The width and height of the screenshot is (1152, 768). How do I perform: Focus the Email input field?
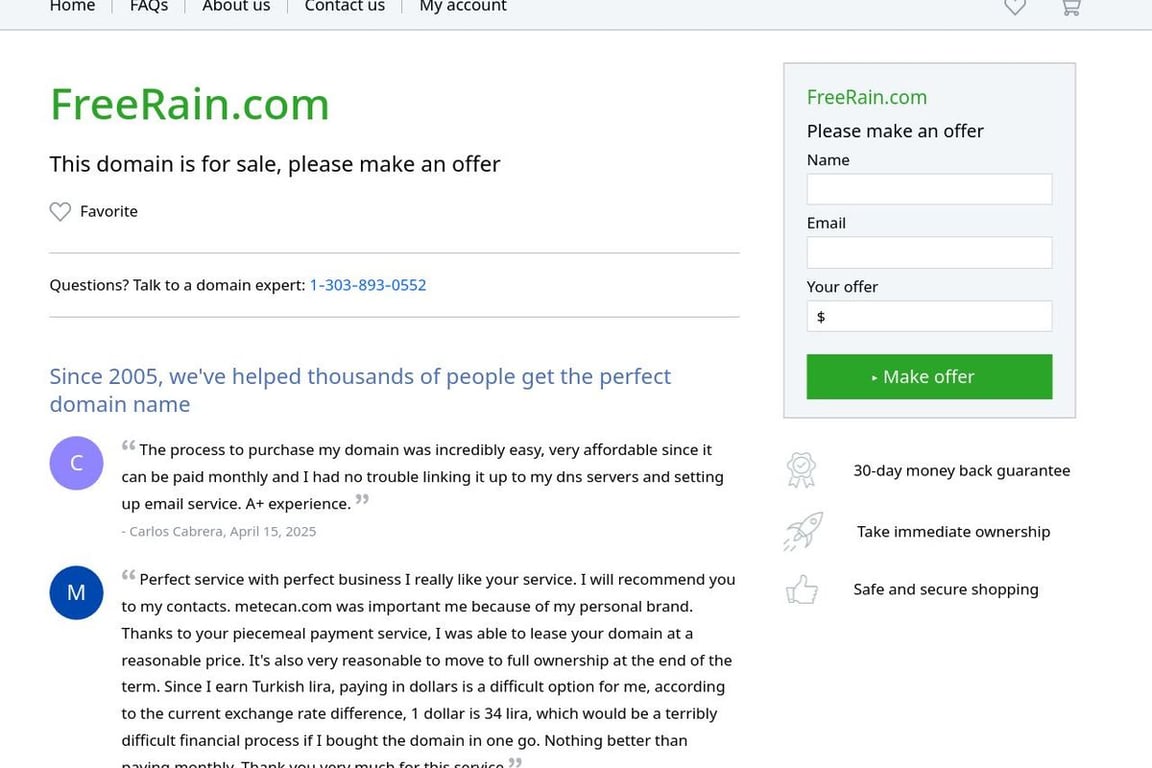pyautogui.click(x=929, y=253)
